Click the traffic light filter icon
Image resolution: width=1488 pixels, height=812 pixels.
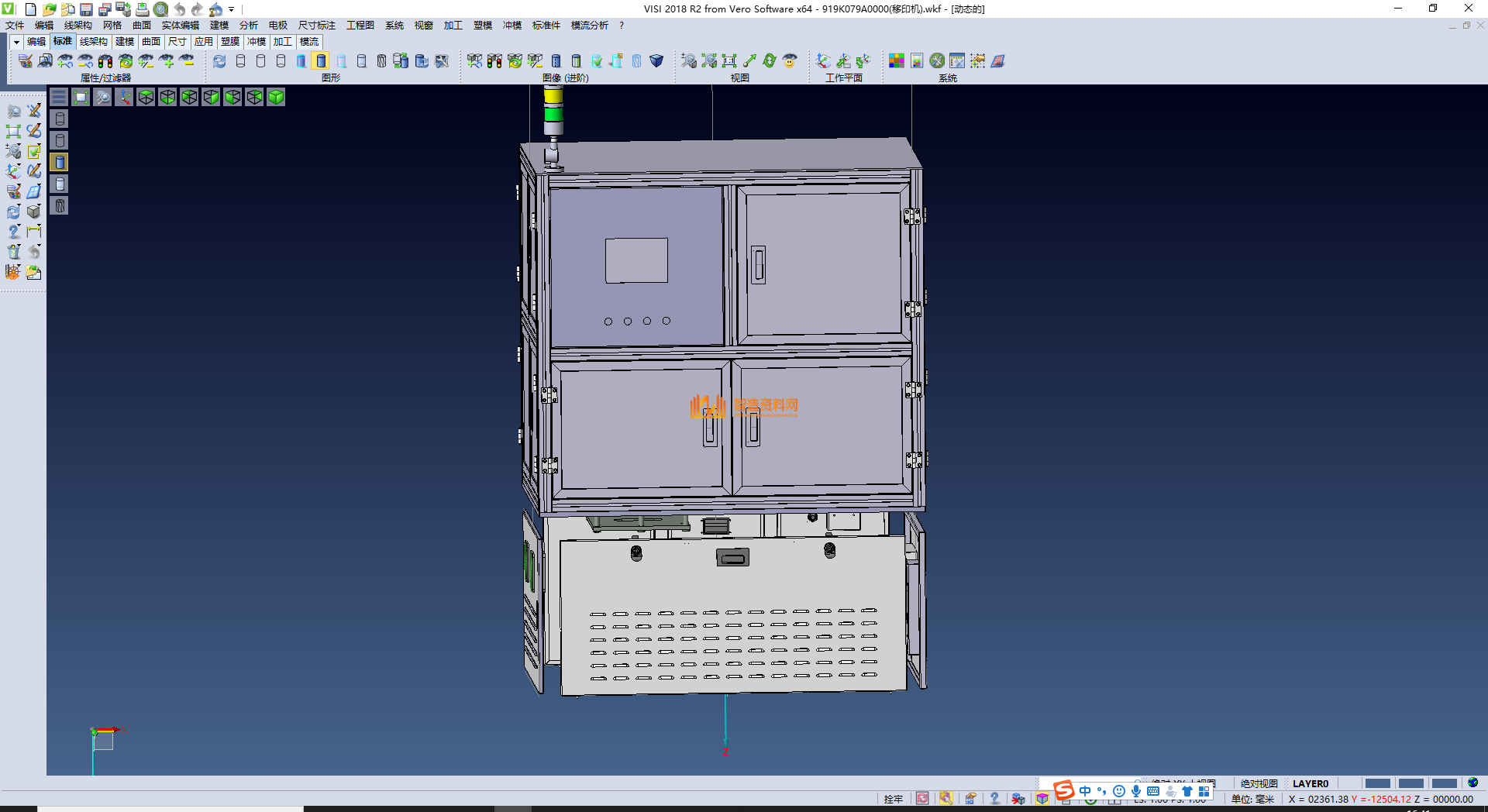pyautogui.click(x=105, y=61)
